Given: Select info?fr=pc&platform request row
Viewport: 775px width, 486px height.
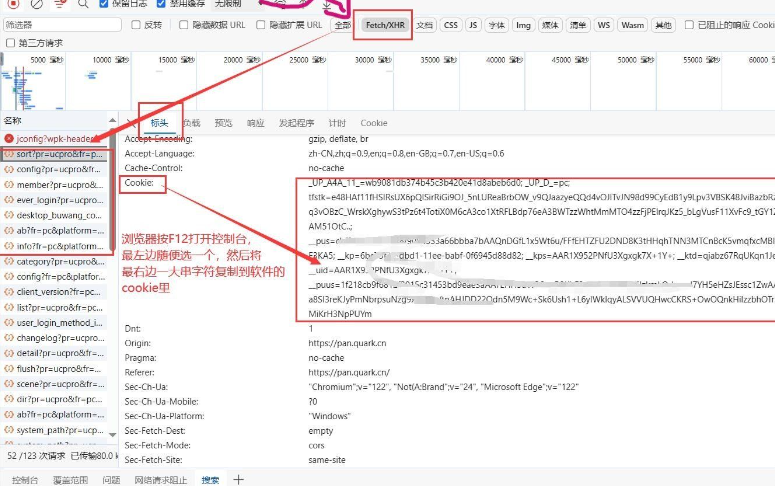Looking at the screenshot, I should pos(54,246).
